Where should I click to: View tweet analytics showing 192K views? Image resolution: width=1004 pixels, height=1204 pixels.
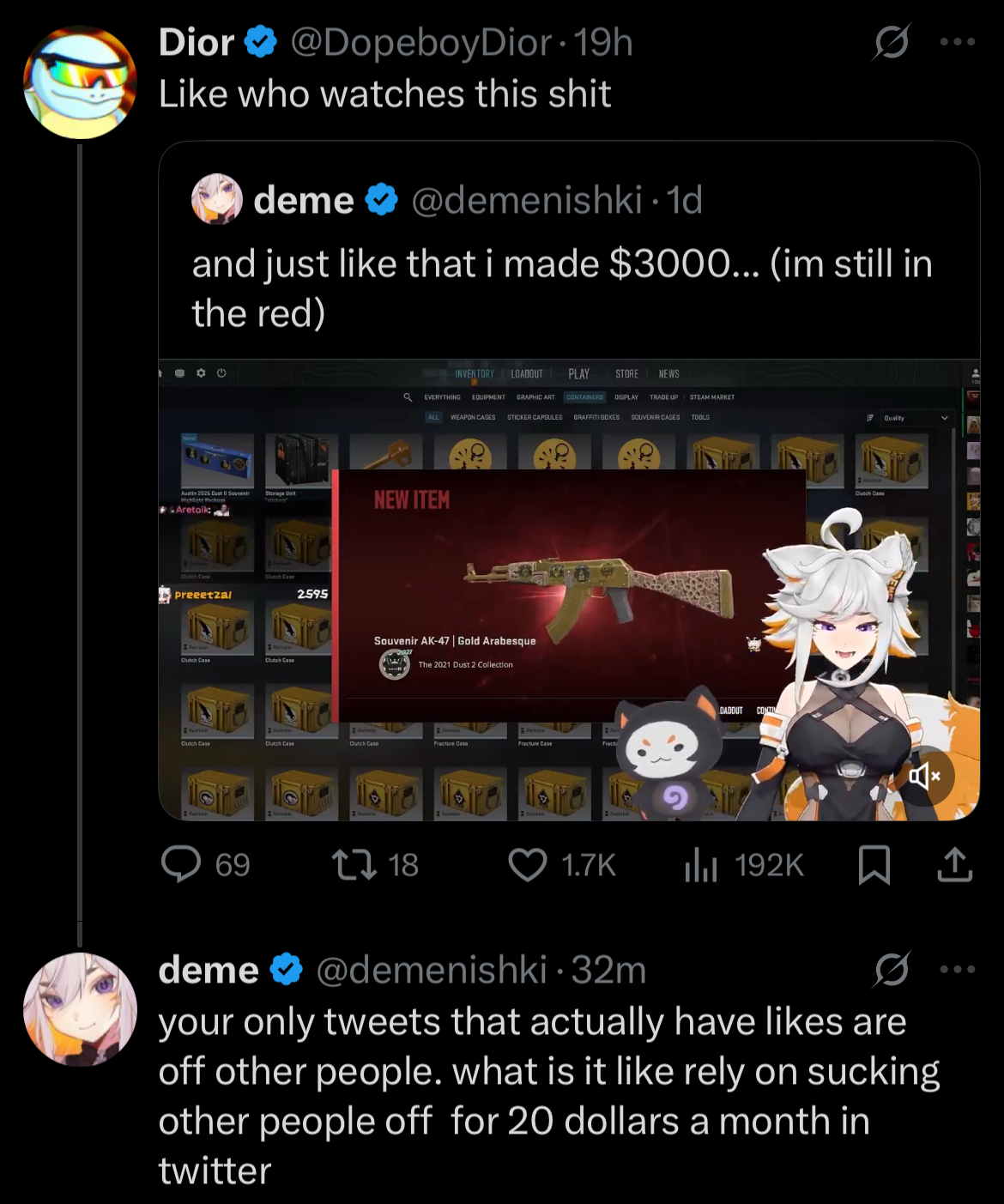tap(744, 864)
